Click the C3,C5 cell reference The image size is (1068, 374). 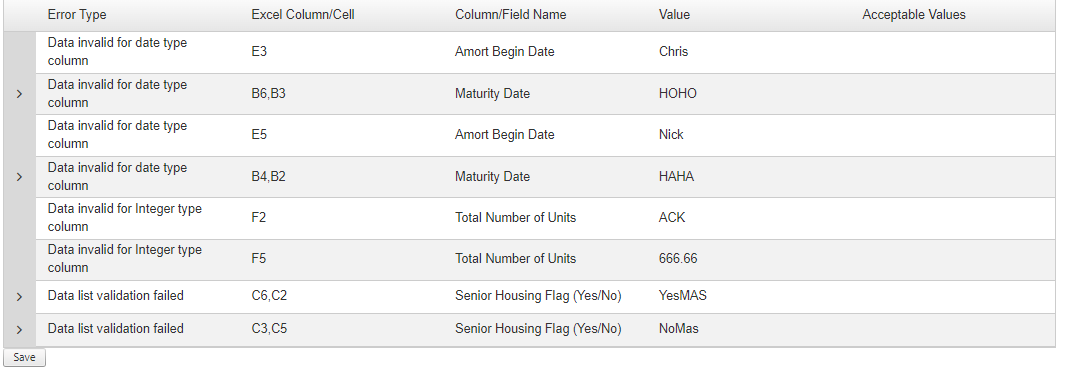[x=269, y=329]
